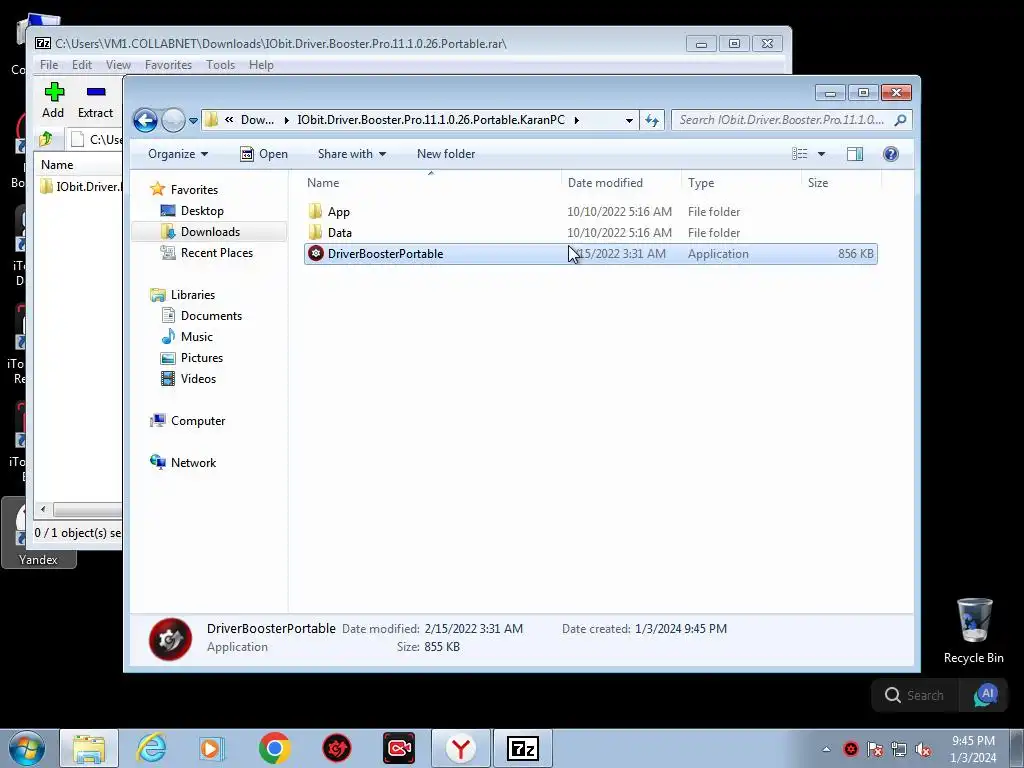The height and width of the screenshot is (768, 1024).
Task: Open File menu in 7-Zip window
Action: (x=49, y=65)
